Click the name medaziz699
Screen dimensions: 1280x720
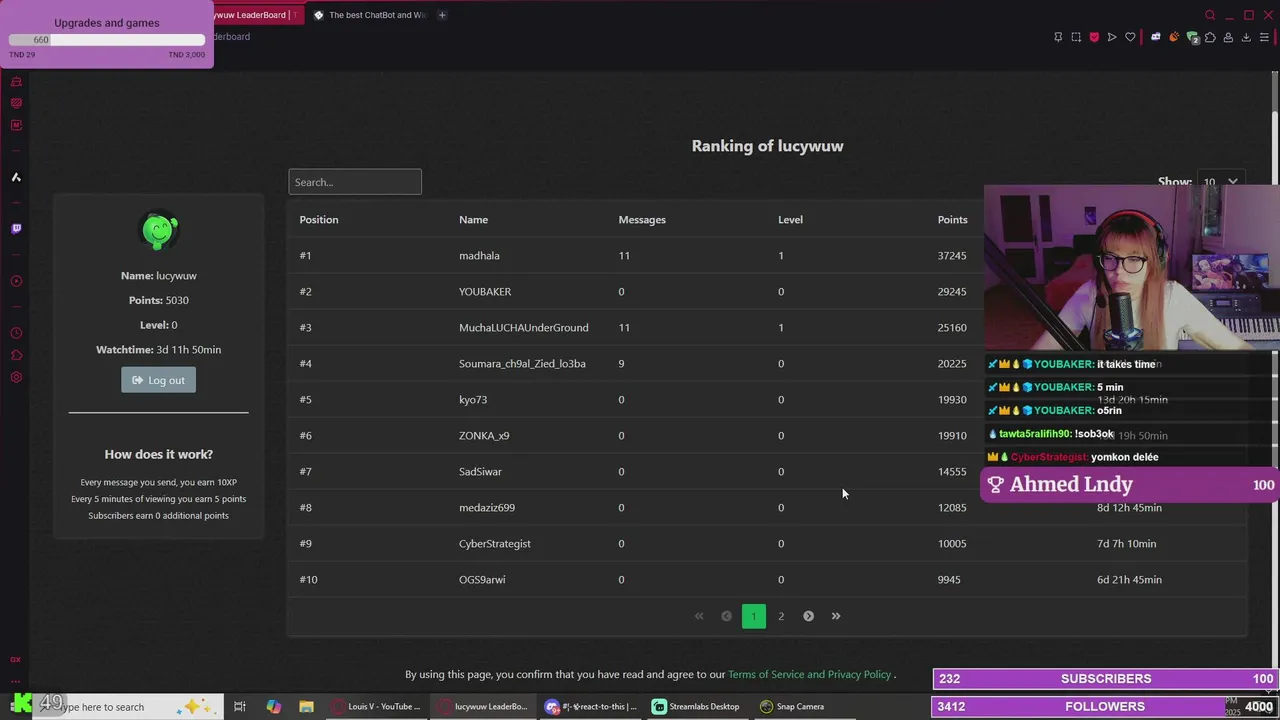(487, 508)
